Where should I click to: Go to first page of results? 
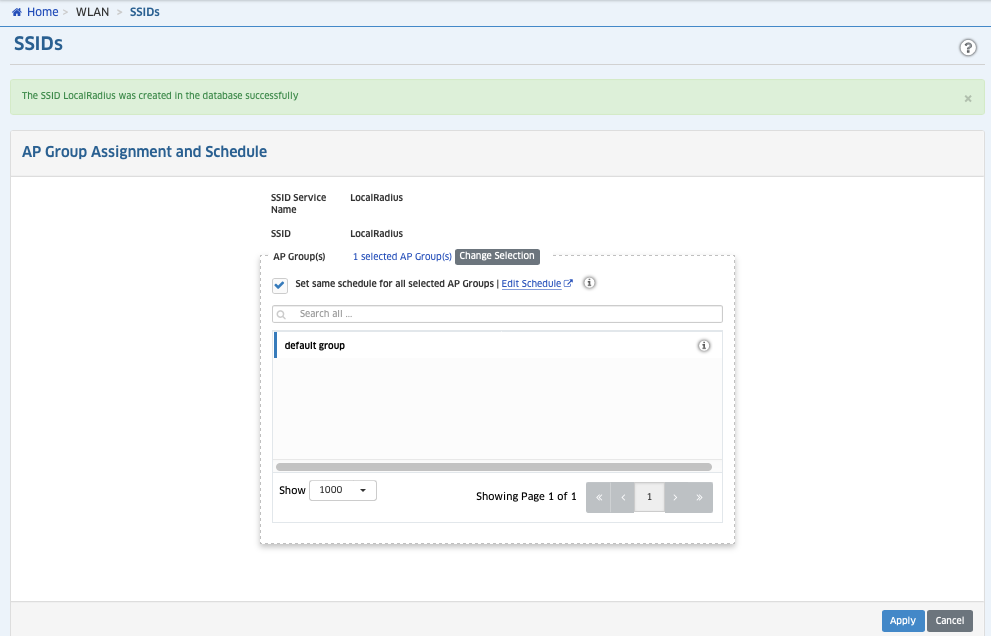[x=598, y=497]
